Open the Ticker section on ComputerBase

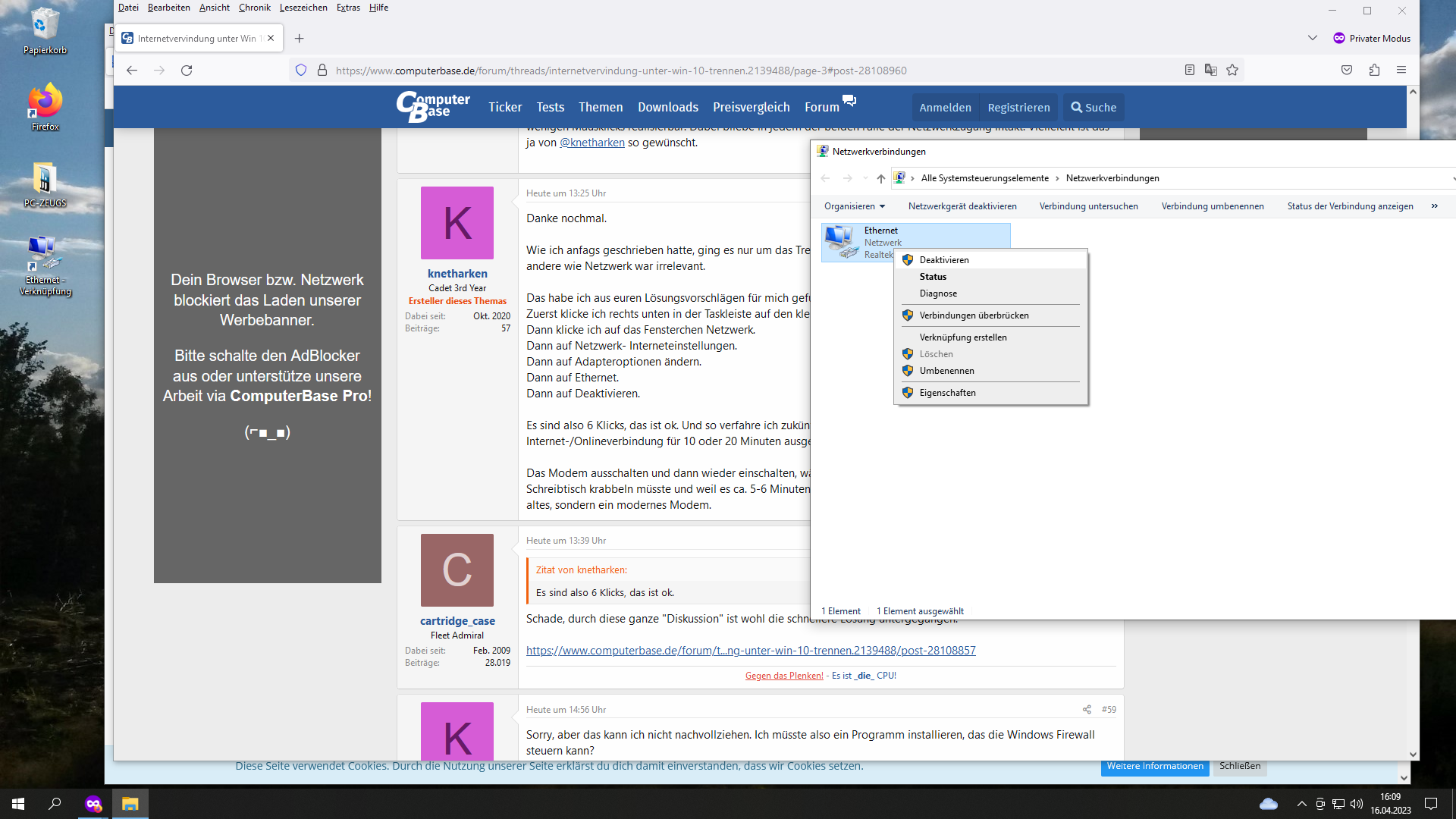(505, 108)
